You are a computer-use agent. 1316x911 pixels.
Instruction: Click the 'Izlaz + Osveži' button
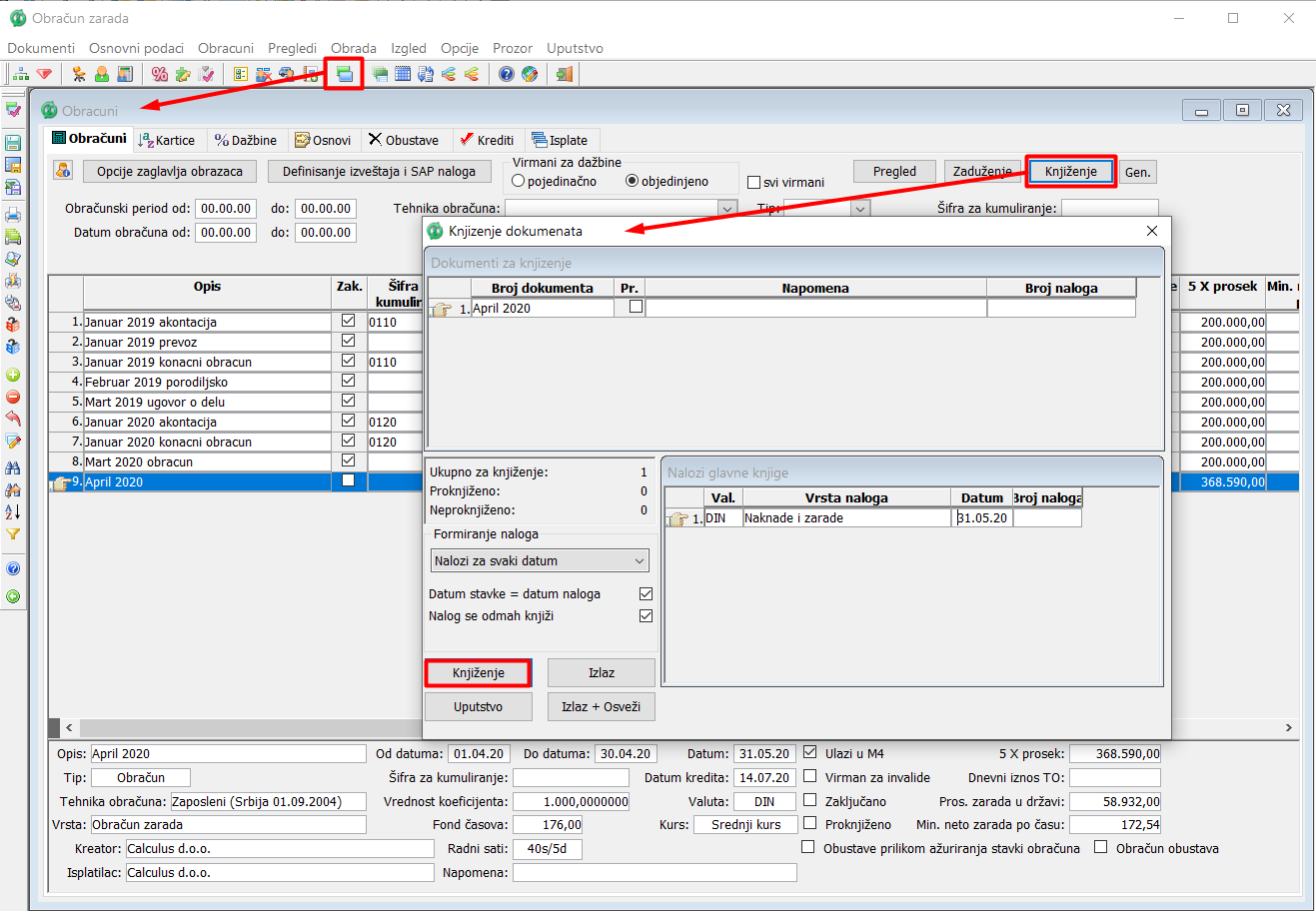[601, 707]
